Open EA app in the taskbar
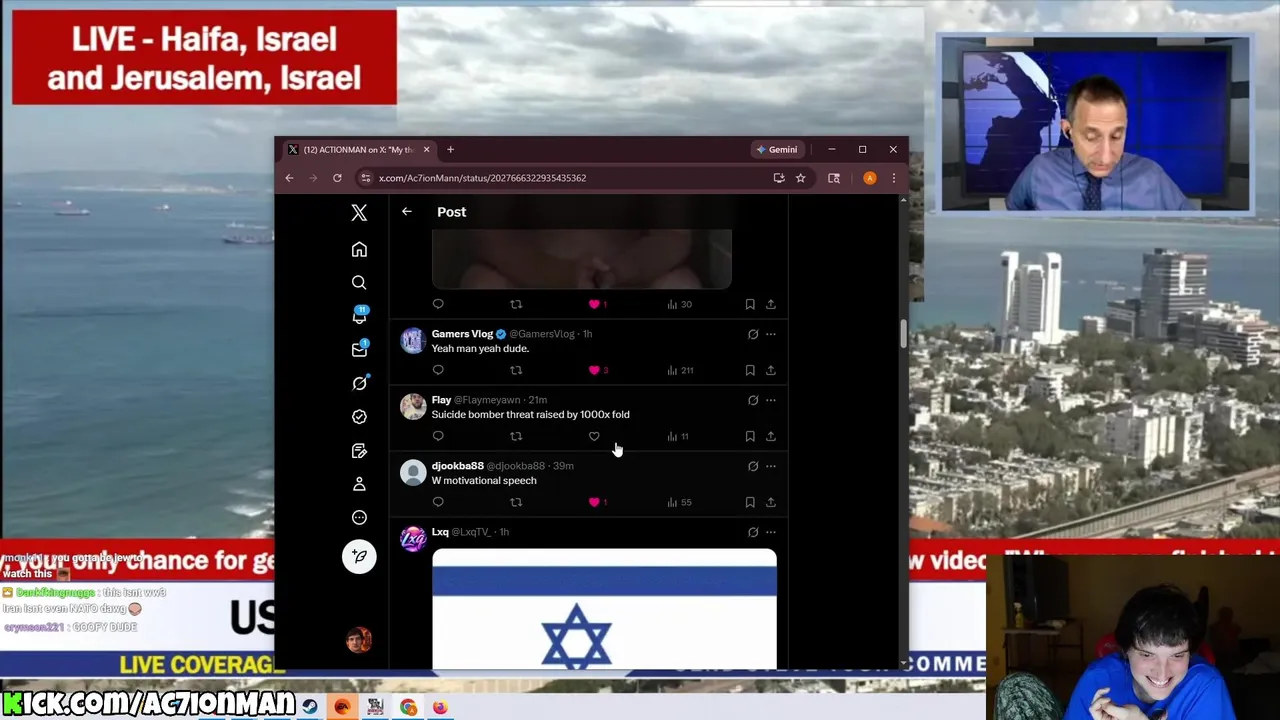This screenshot has height=720, width=1280. click(x=342, y=707)
